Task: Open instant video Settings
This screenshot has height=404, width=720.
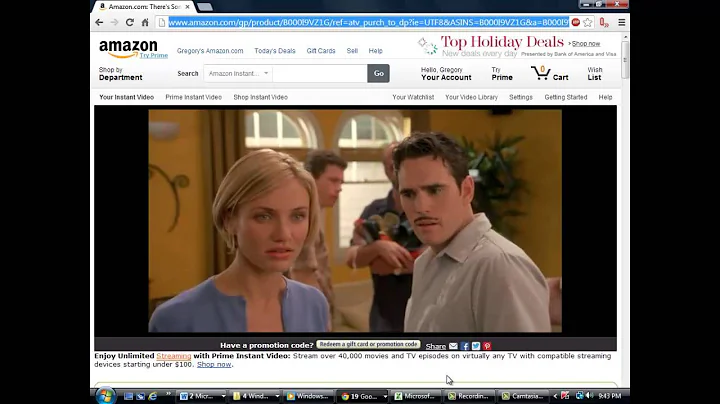Action: (521, 97)
